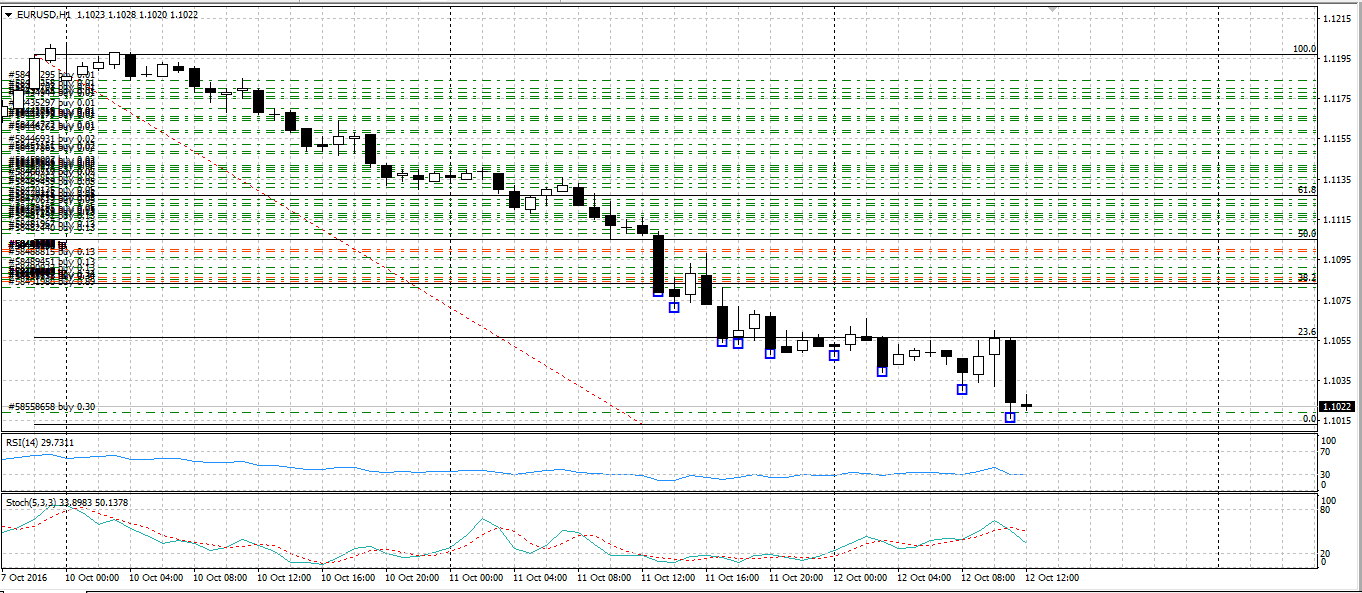Click the 11 Oct 12:00 time label
The height and width of the screenshot is (593, 1362).
pyautogui.click(x=668, y=577)
